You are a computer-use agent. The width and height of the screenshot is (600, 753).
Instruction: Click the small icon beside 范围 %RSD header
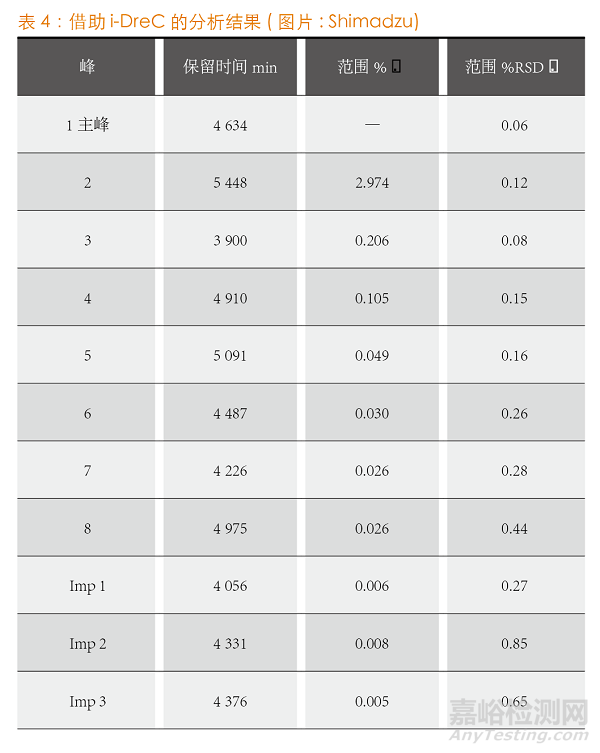coord(554,67)
